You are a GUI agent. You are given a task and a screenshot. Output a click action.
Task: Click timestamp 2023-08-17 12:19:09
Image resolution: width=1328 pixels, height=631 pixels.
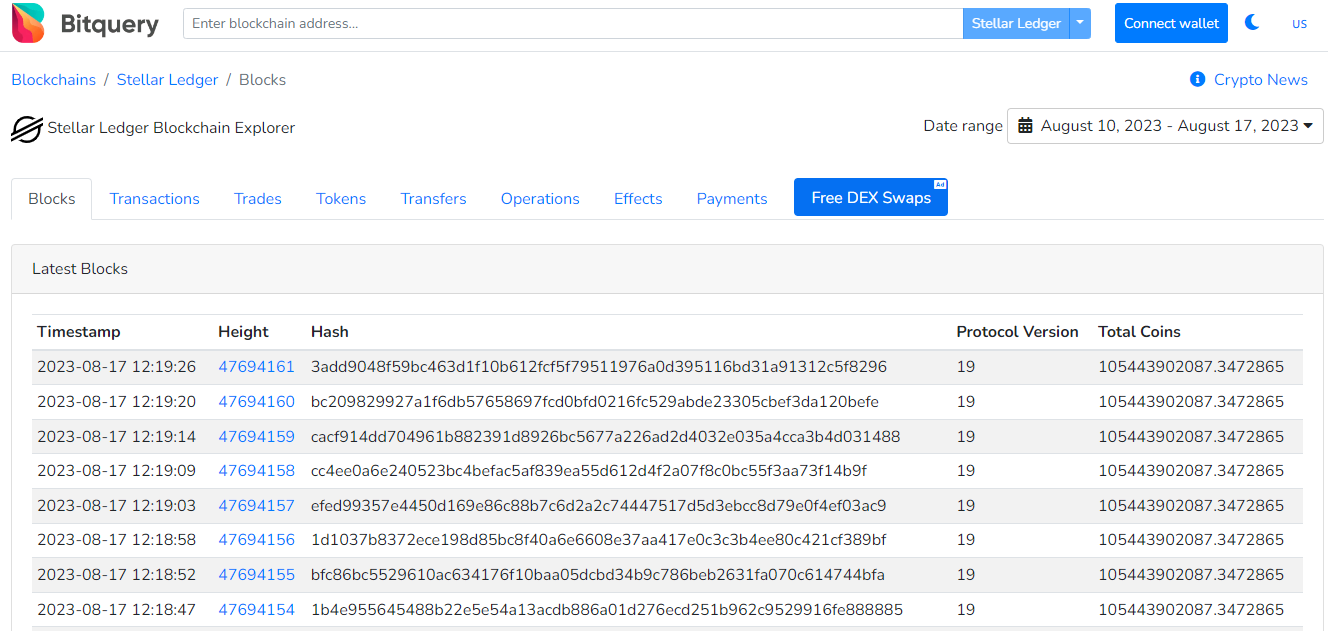(117, 471)
